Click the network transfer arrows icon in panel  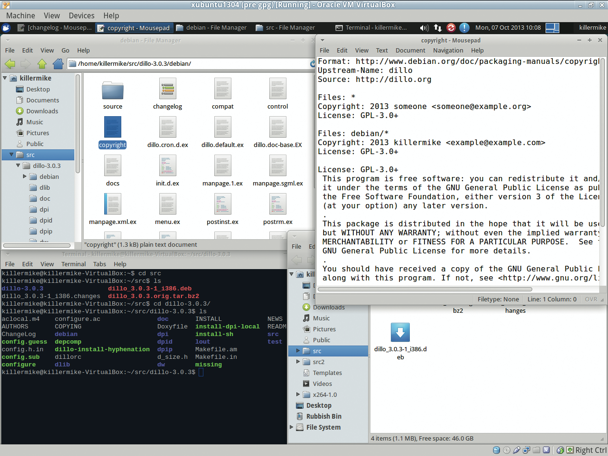point(438,28)
